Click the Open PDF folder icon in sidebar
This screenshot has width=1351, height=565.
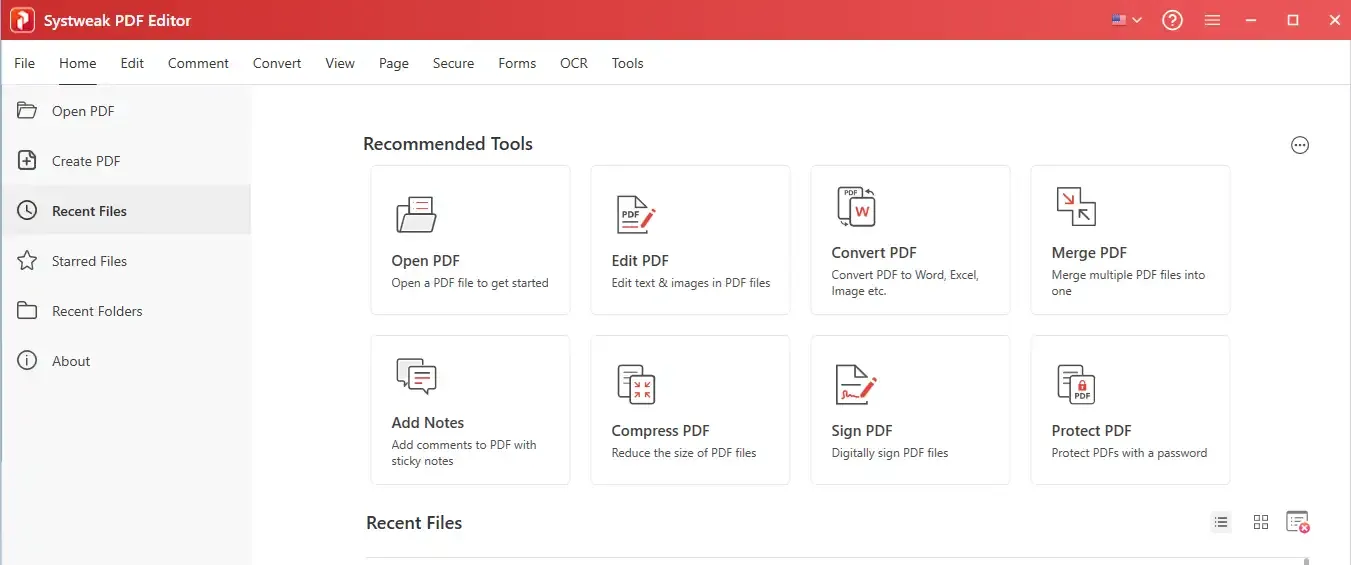click(x=27, y=110)
